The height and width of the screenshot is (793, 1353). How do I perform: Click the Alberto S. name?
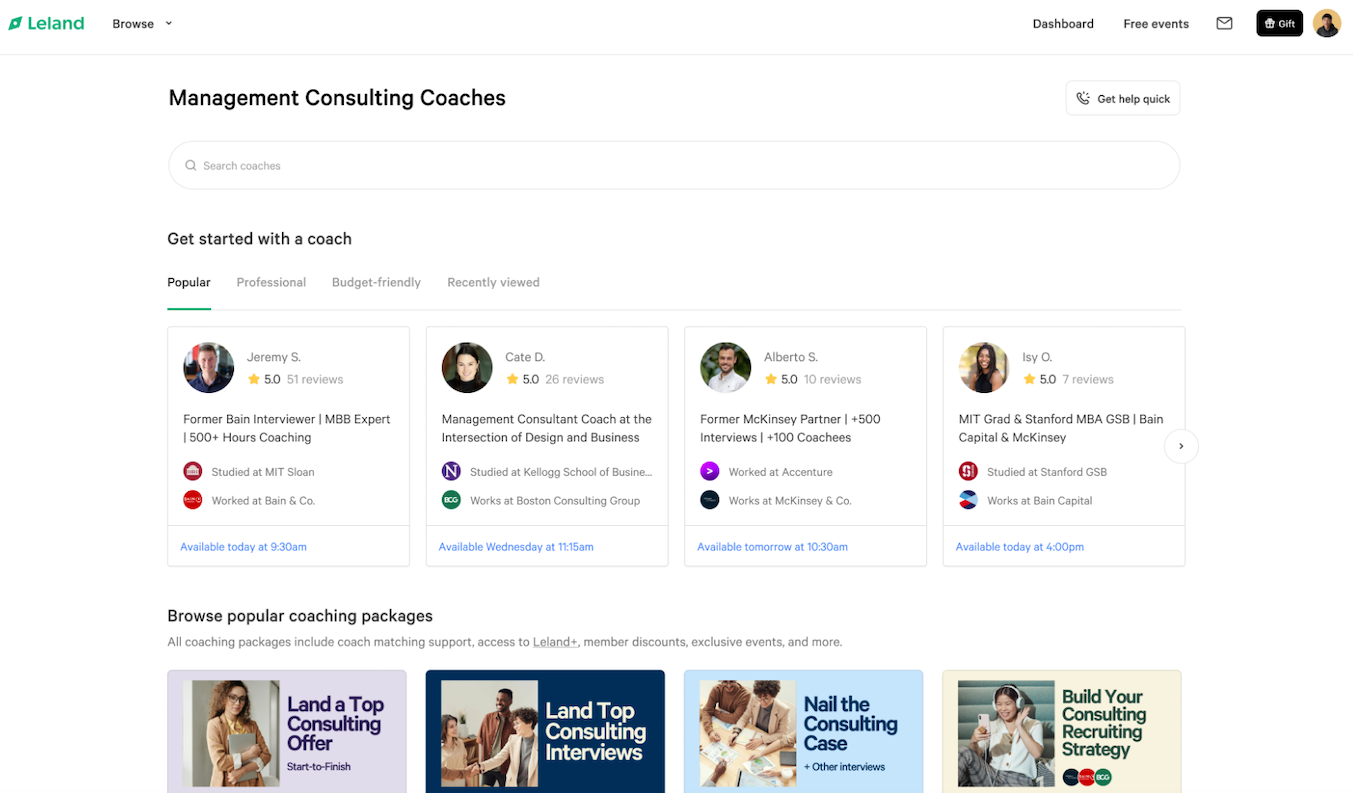[791, 357]
